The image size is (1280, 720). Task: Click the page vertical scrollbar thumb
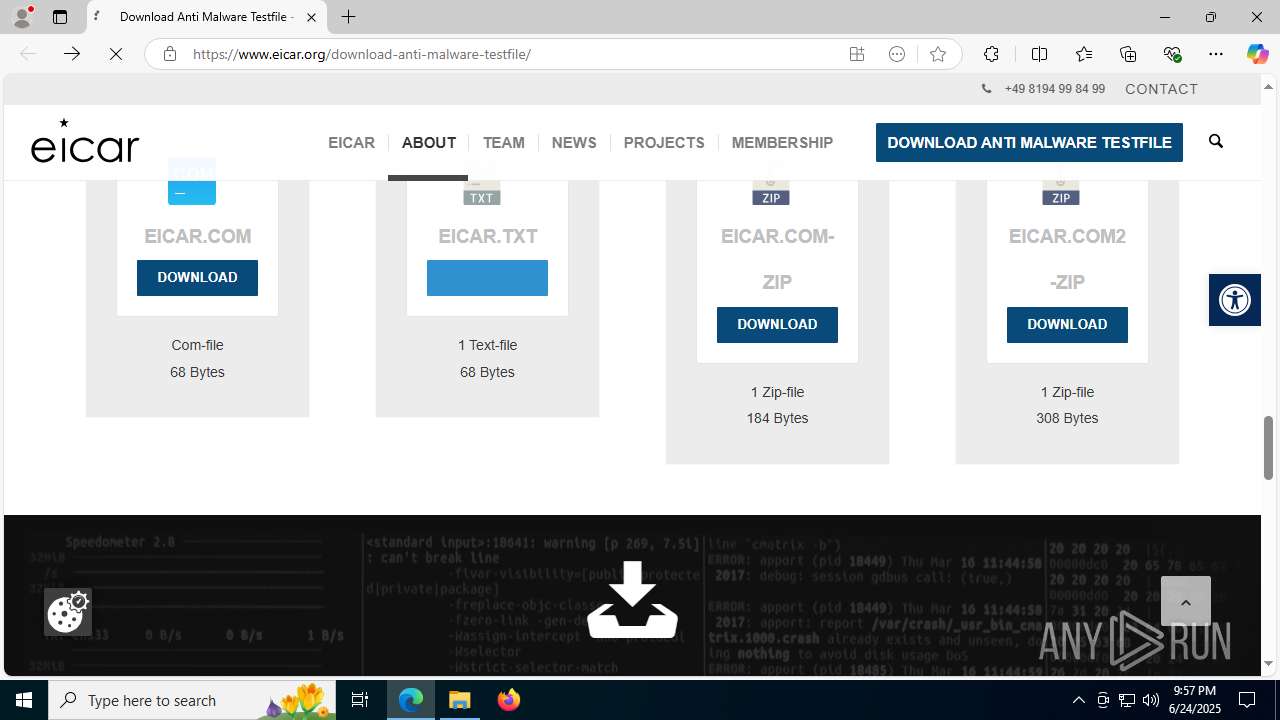point(1268,448)
